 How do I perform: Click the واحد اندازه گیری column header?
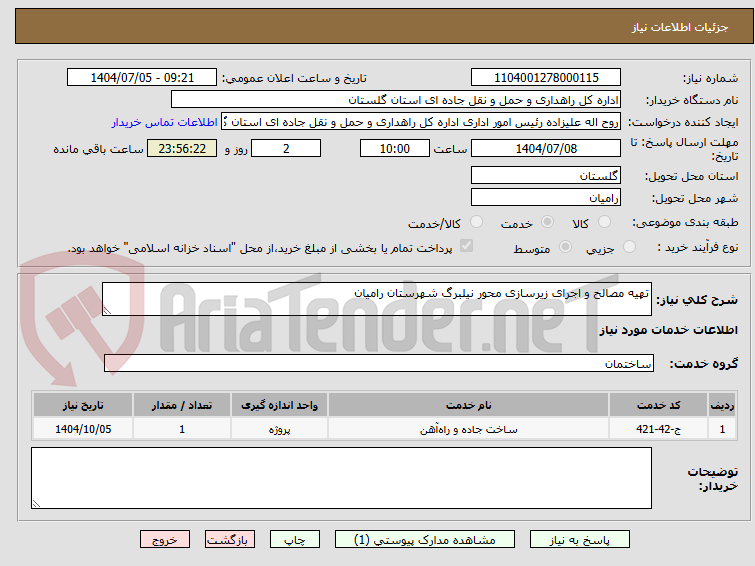279,405
